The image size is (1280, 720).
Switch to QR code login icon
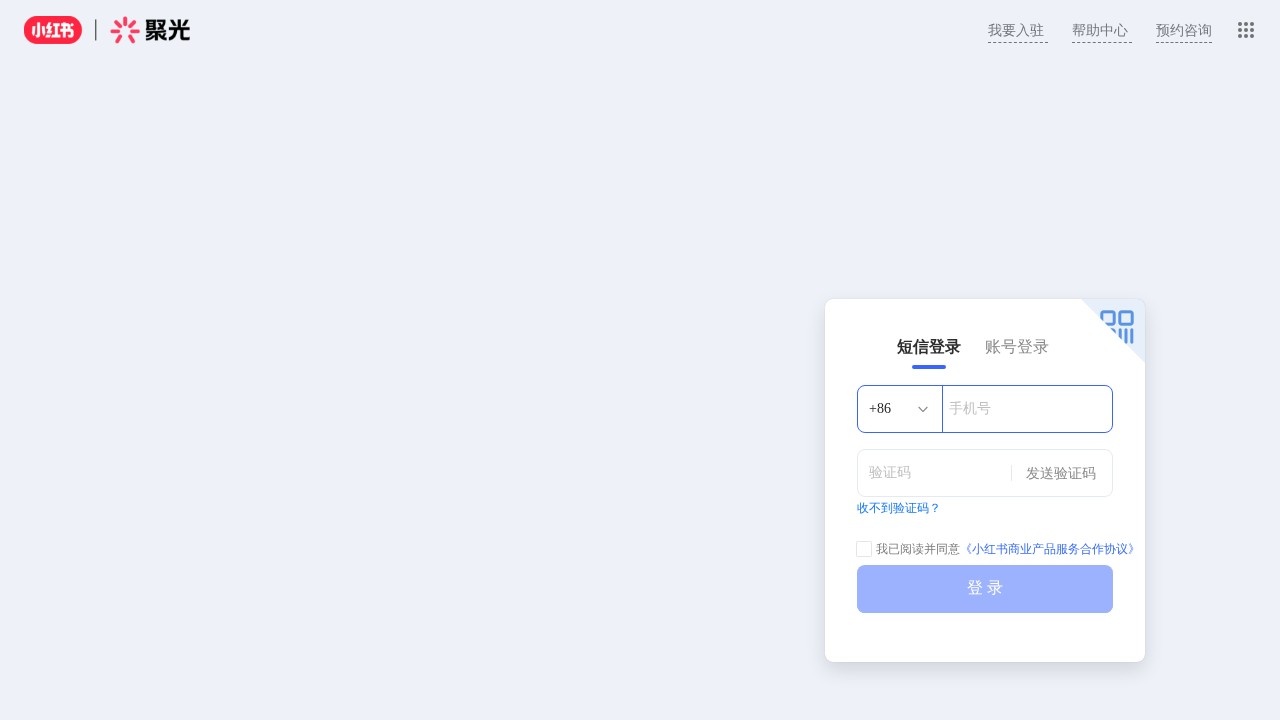point(1117,326)
